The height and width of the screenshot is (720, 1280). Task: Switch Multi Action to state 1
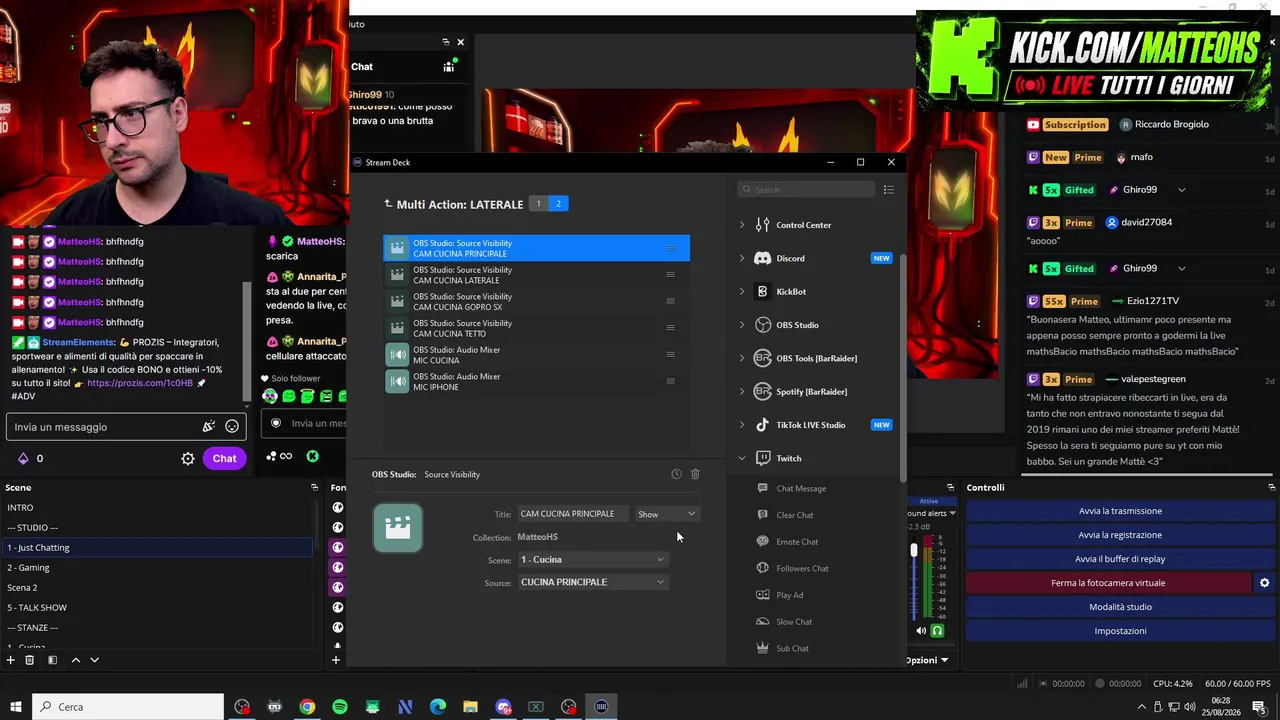click(538, 204)
